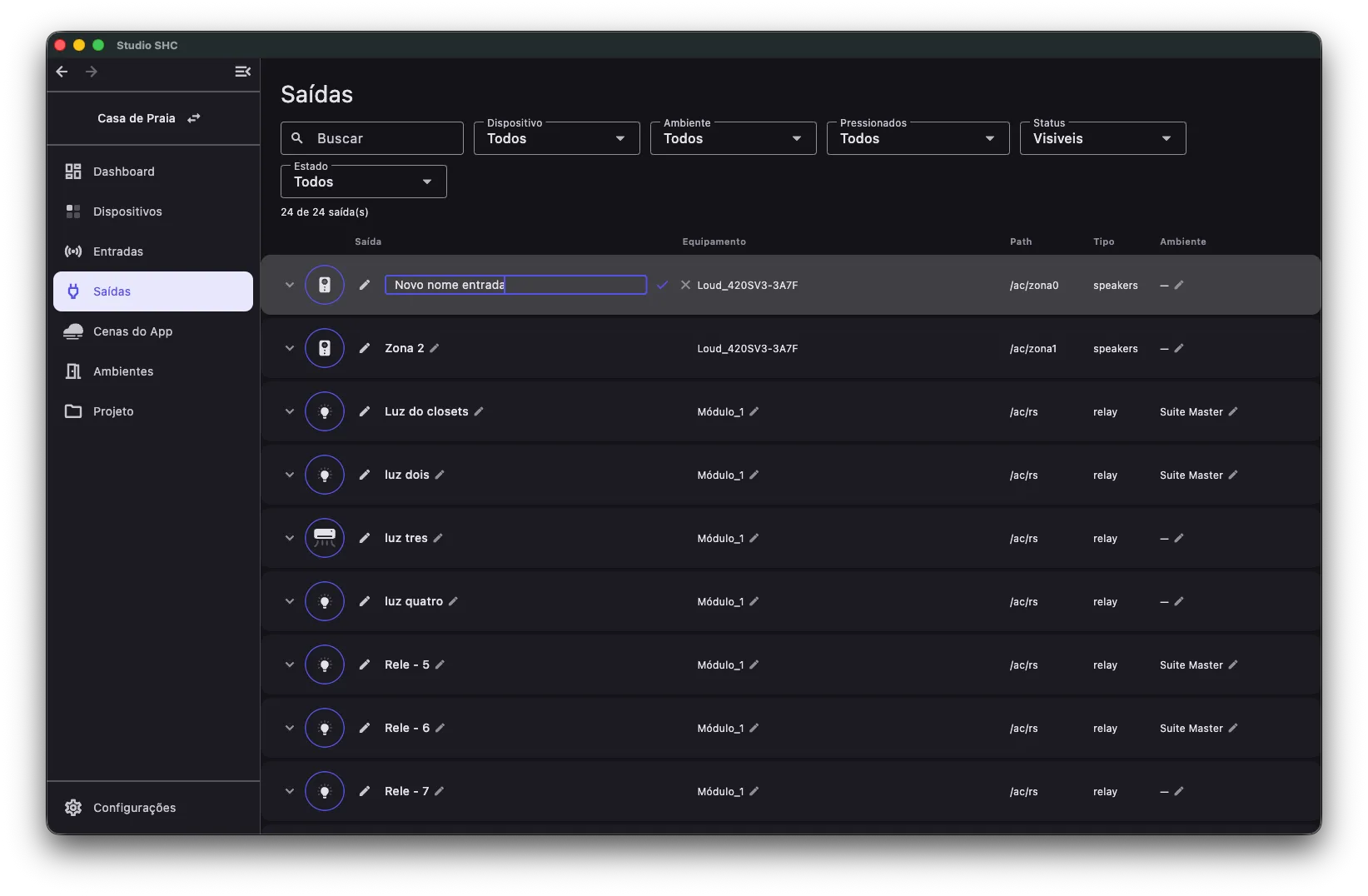Open the Status Visíveis dropdown
1368x896 pixels.
tap(1102, 138)
